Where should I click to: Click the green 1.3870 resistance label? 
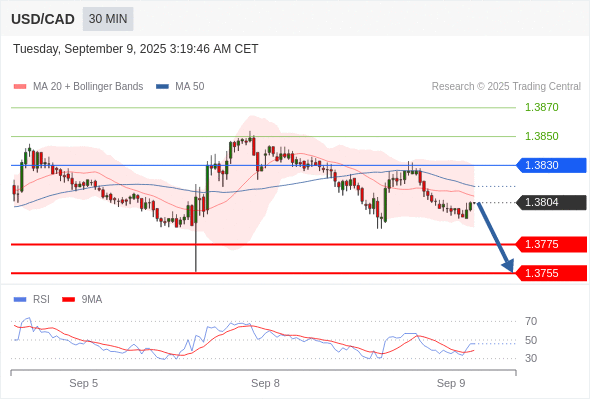(x=542, y=108)
